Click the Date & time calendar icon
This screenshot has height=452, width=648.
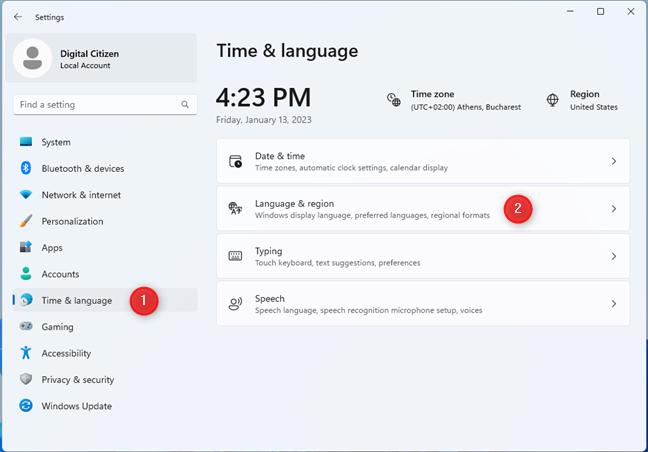point(236,161)
